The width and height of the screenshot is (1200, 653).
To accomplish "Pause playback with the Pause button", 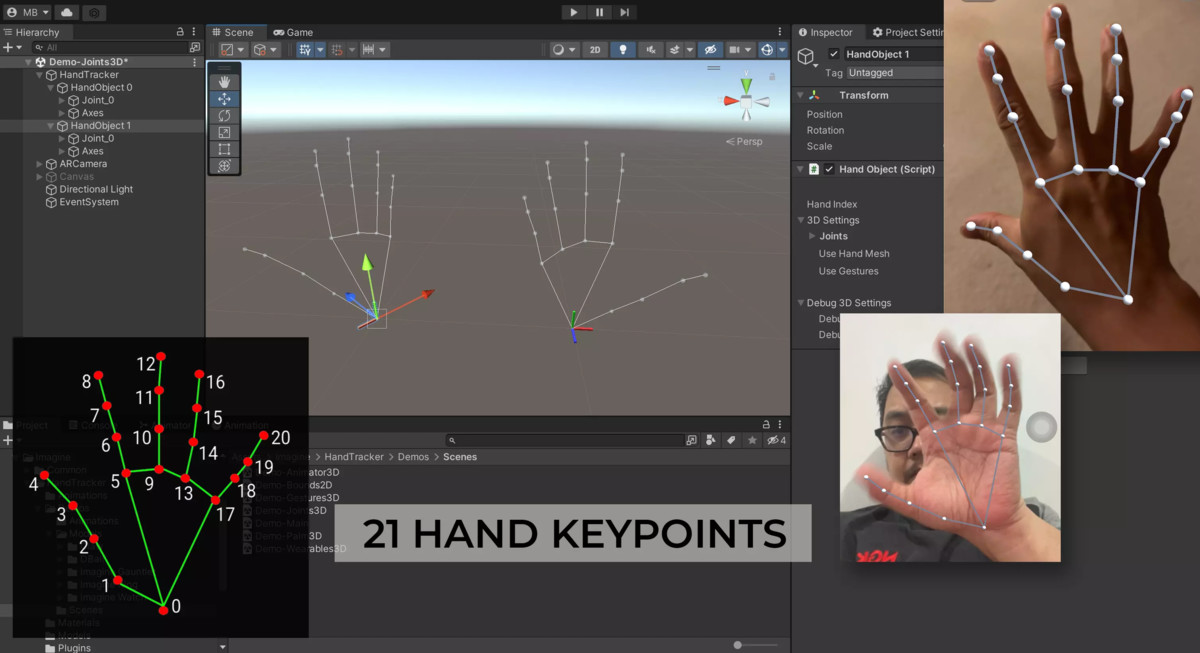I will point(597,12).
